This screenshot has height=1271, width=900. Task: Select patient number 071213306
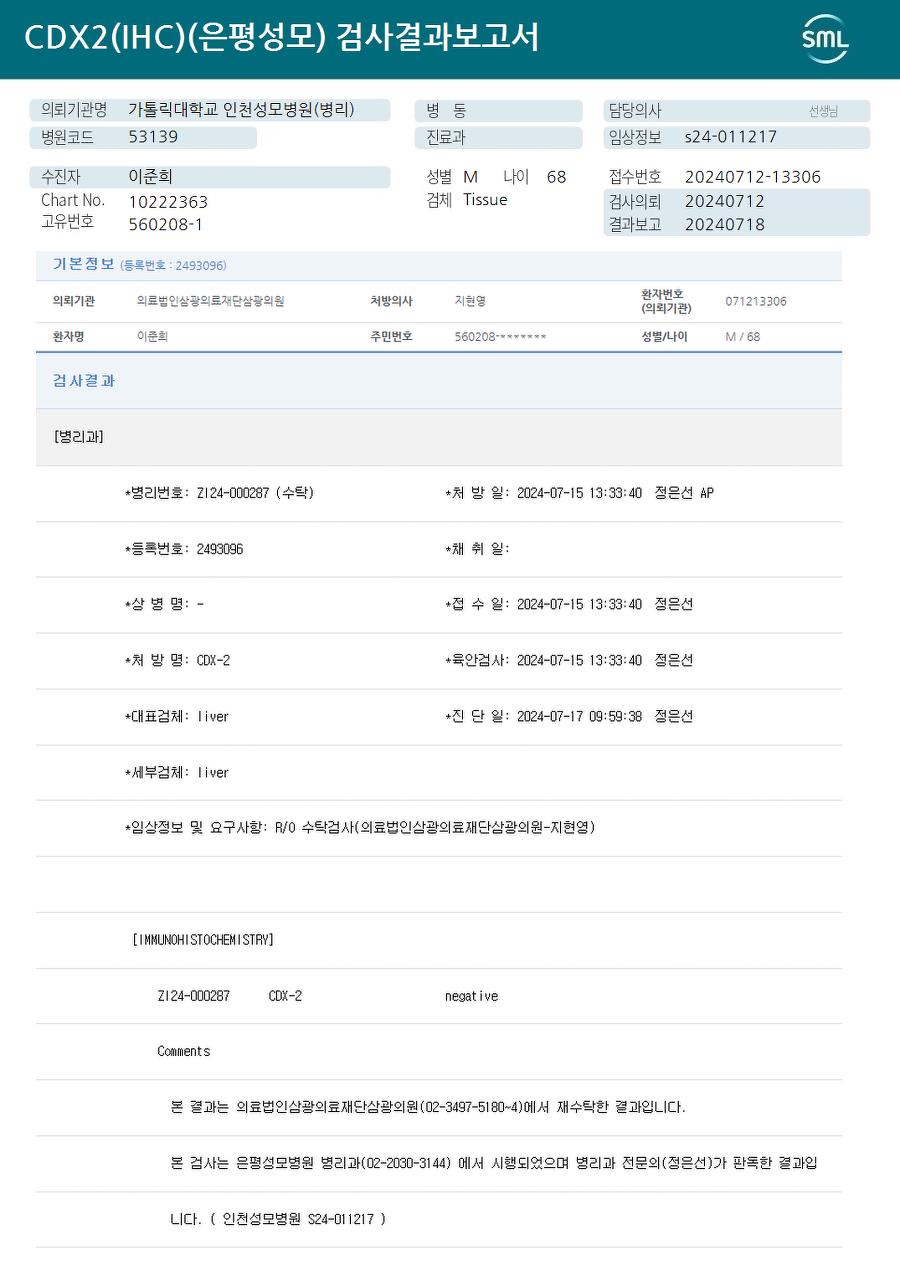756,301
